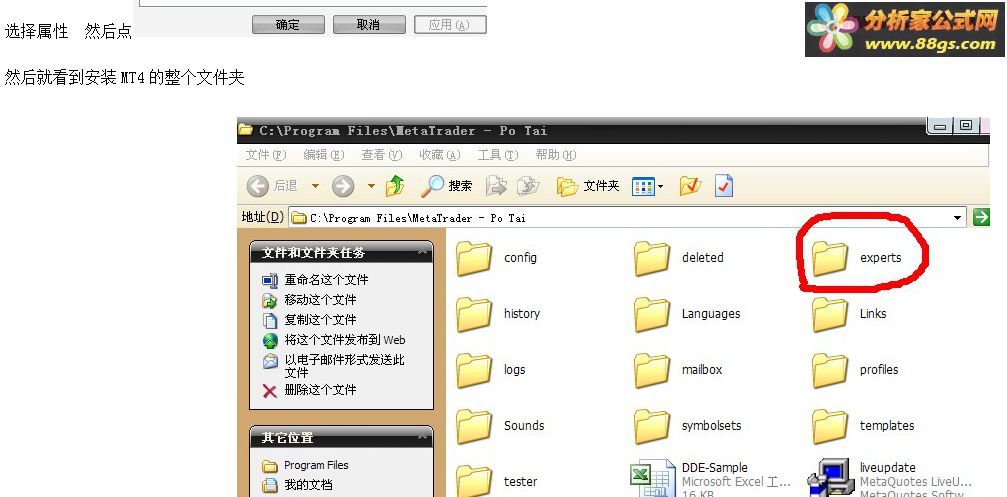Image resolution: width=1007 pixels, height=497 pixels.
Task: Click 复制这个文件 task link
Action: click(309, 320)
